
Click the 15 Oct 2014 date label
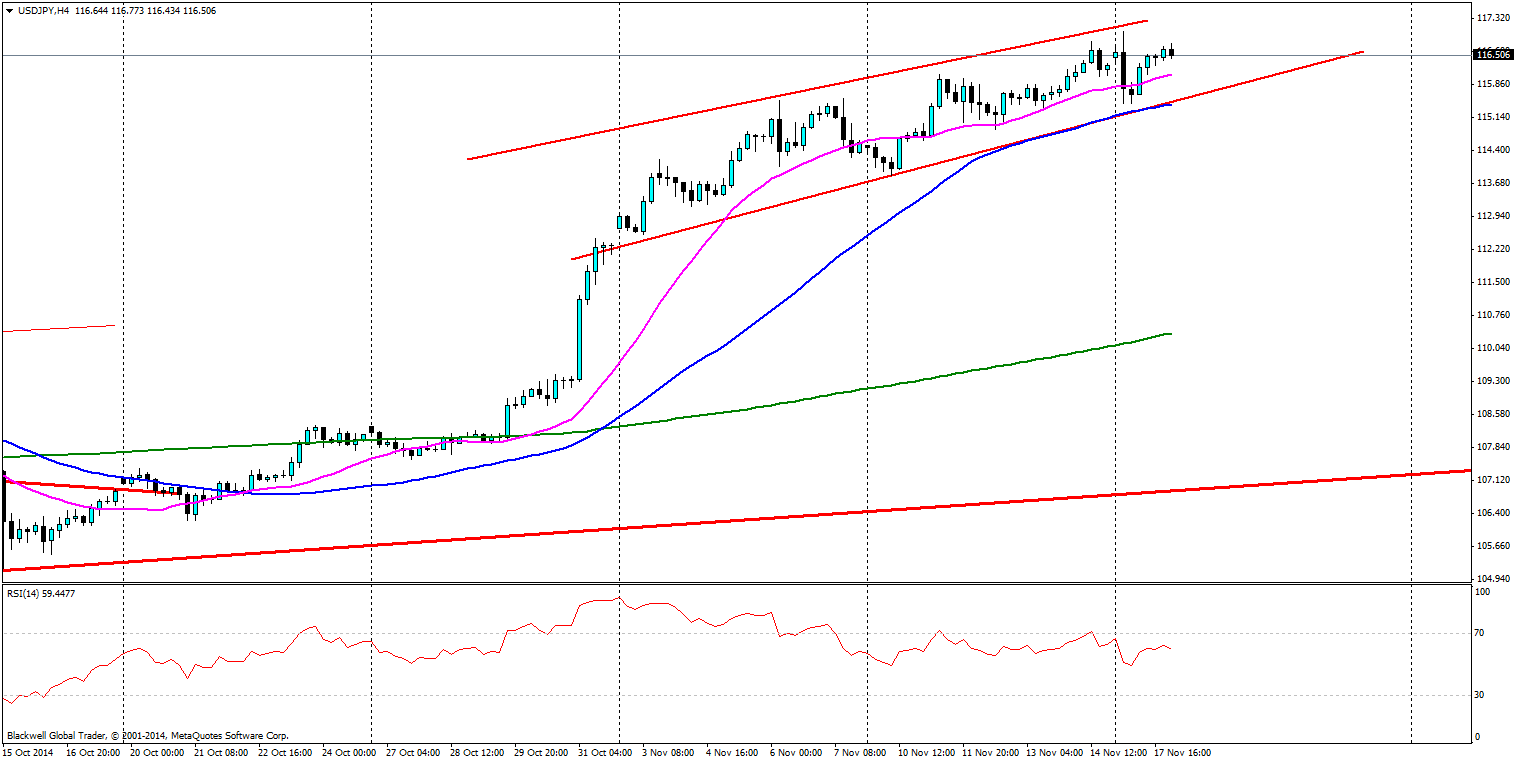tap(26, 751)
